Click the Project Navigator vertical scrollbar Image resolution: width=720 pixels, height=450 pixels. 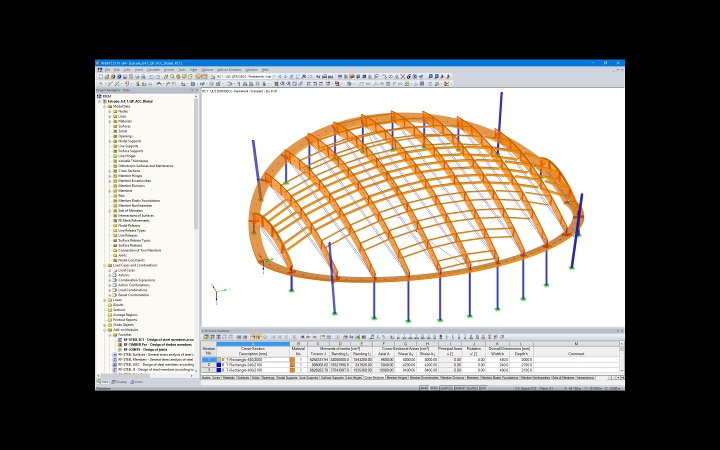coord(196,233)
